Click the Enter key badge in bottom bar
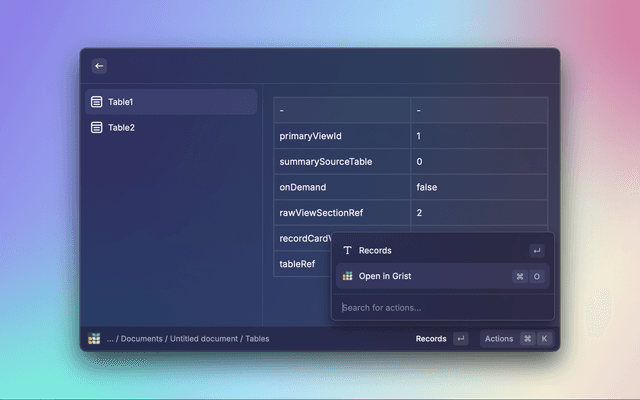The width and height of the screenshot is (640, 400). (460, 339)
